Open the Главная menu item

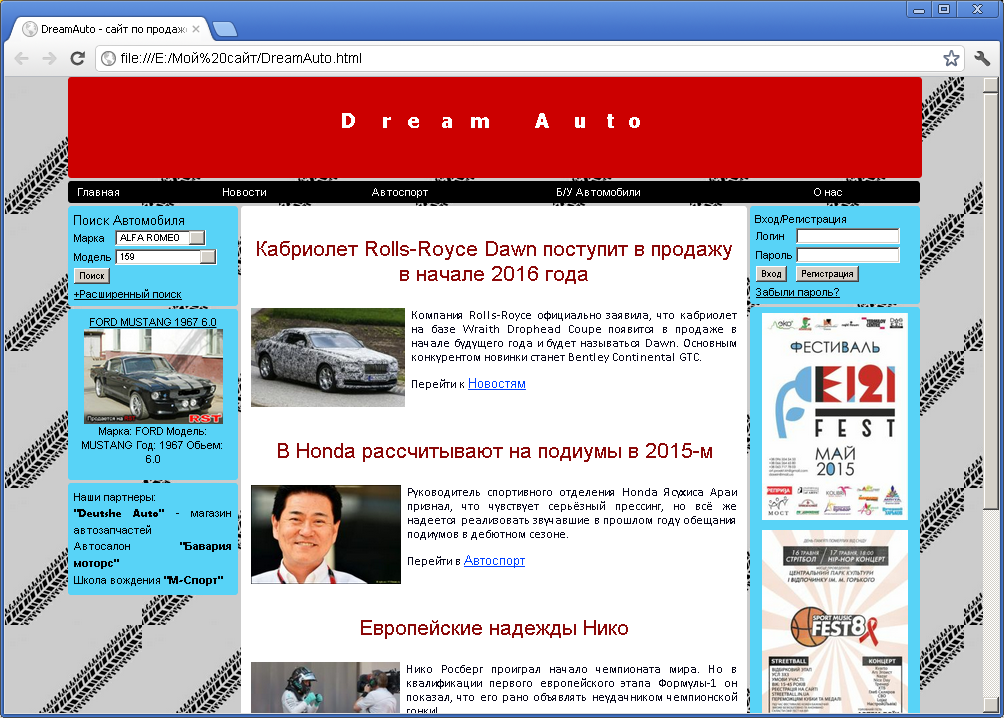(x=98, y=192)
